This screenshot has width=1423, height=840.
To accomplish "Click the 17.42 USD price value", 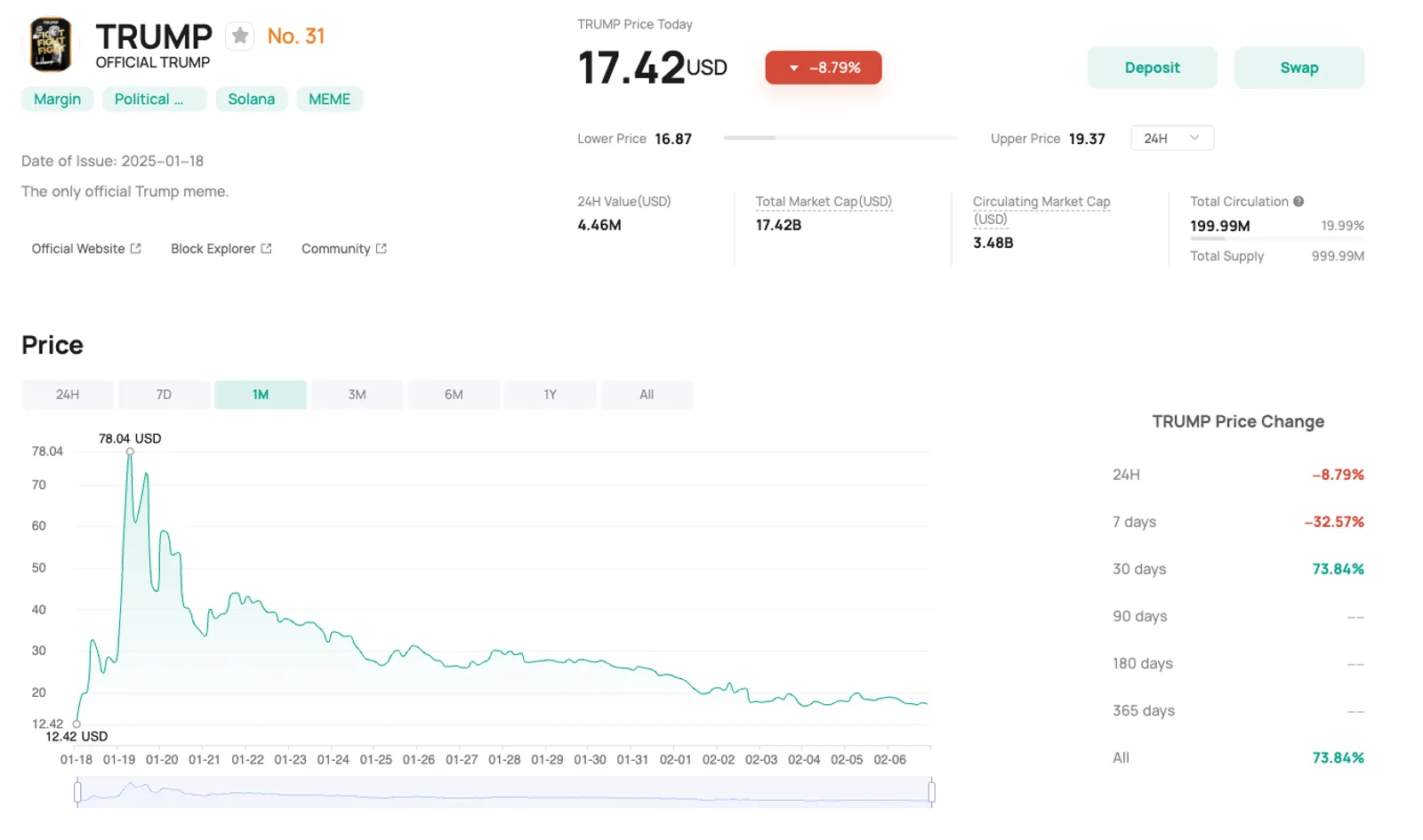I will (652, 68).
